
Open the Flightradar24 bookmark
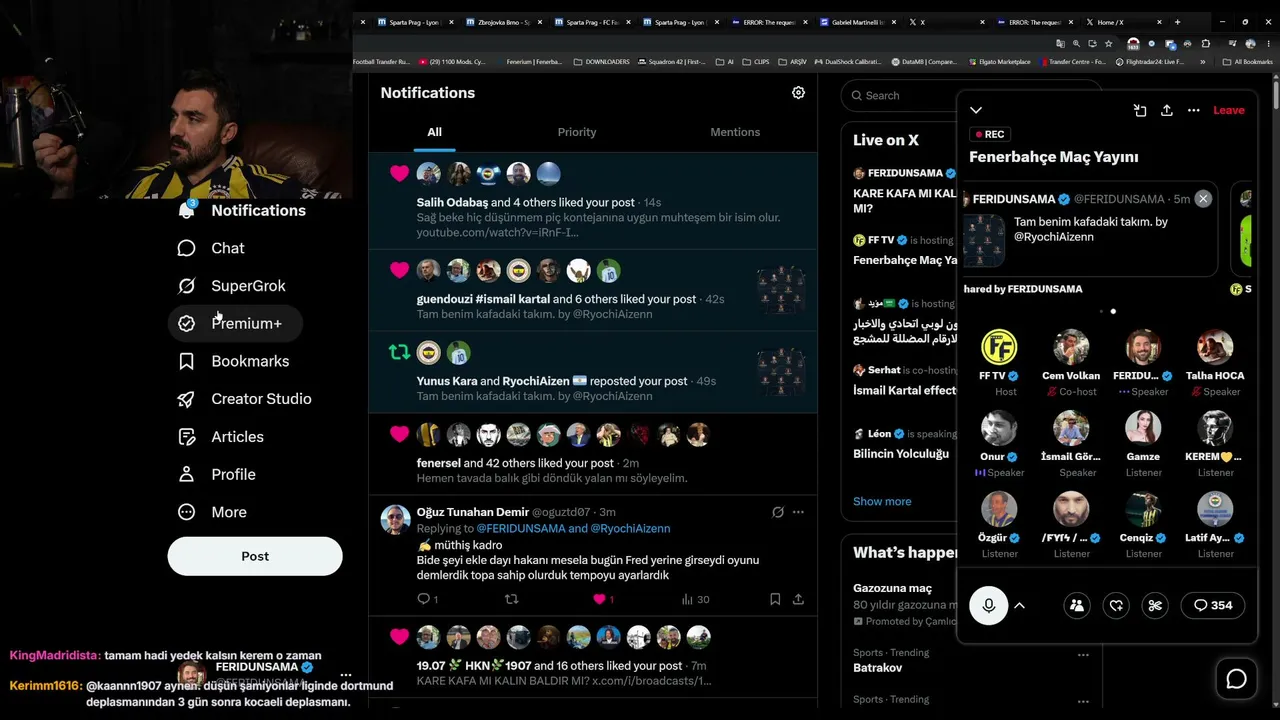click(1150, 62)
